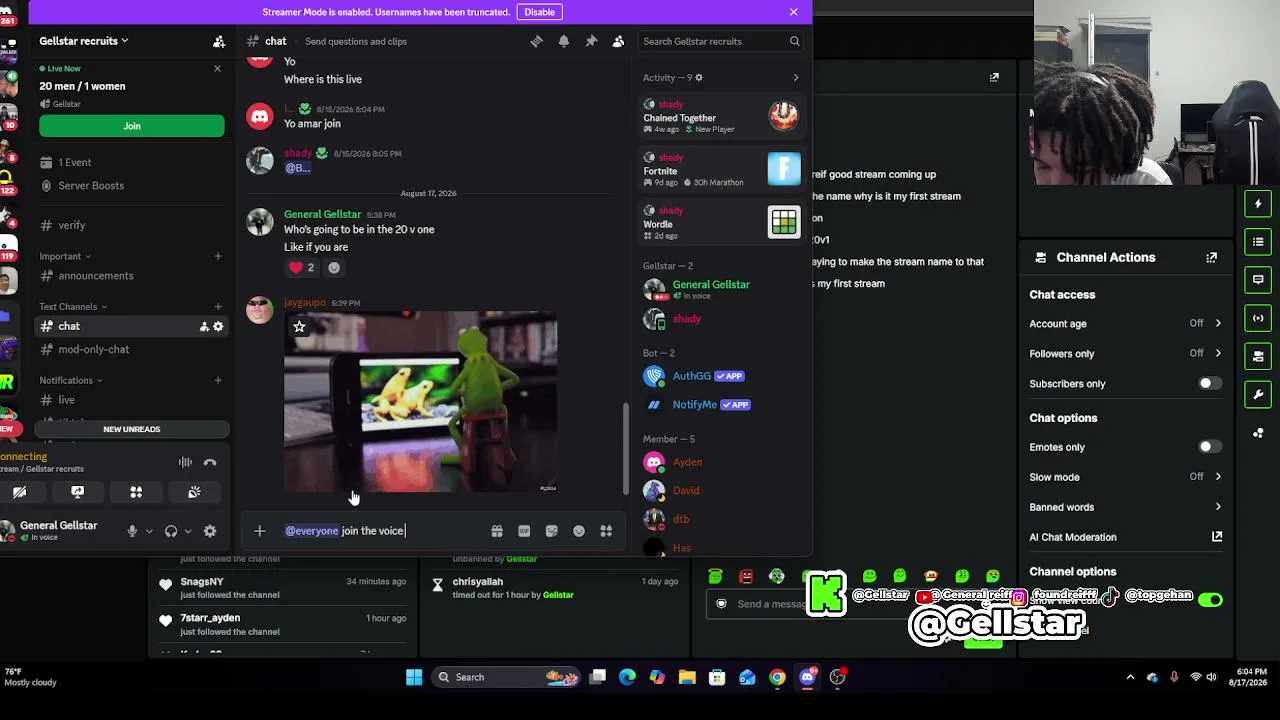
Task: Open Followers only setting chevron
Action: 1218,354
